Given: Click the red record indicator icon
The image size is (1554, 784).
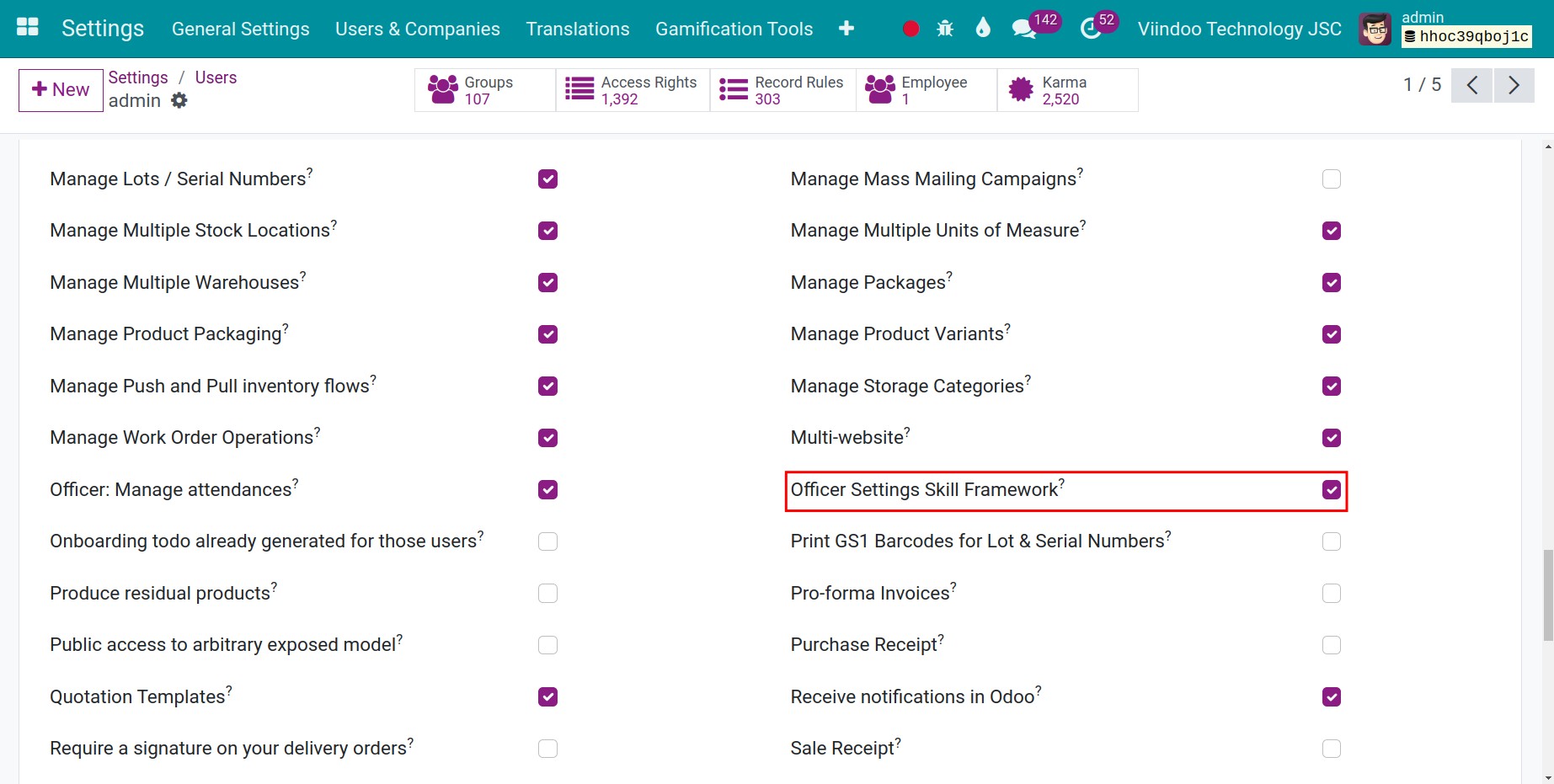Looking at the screenshot, I should coord(911,29).
